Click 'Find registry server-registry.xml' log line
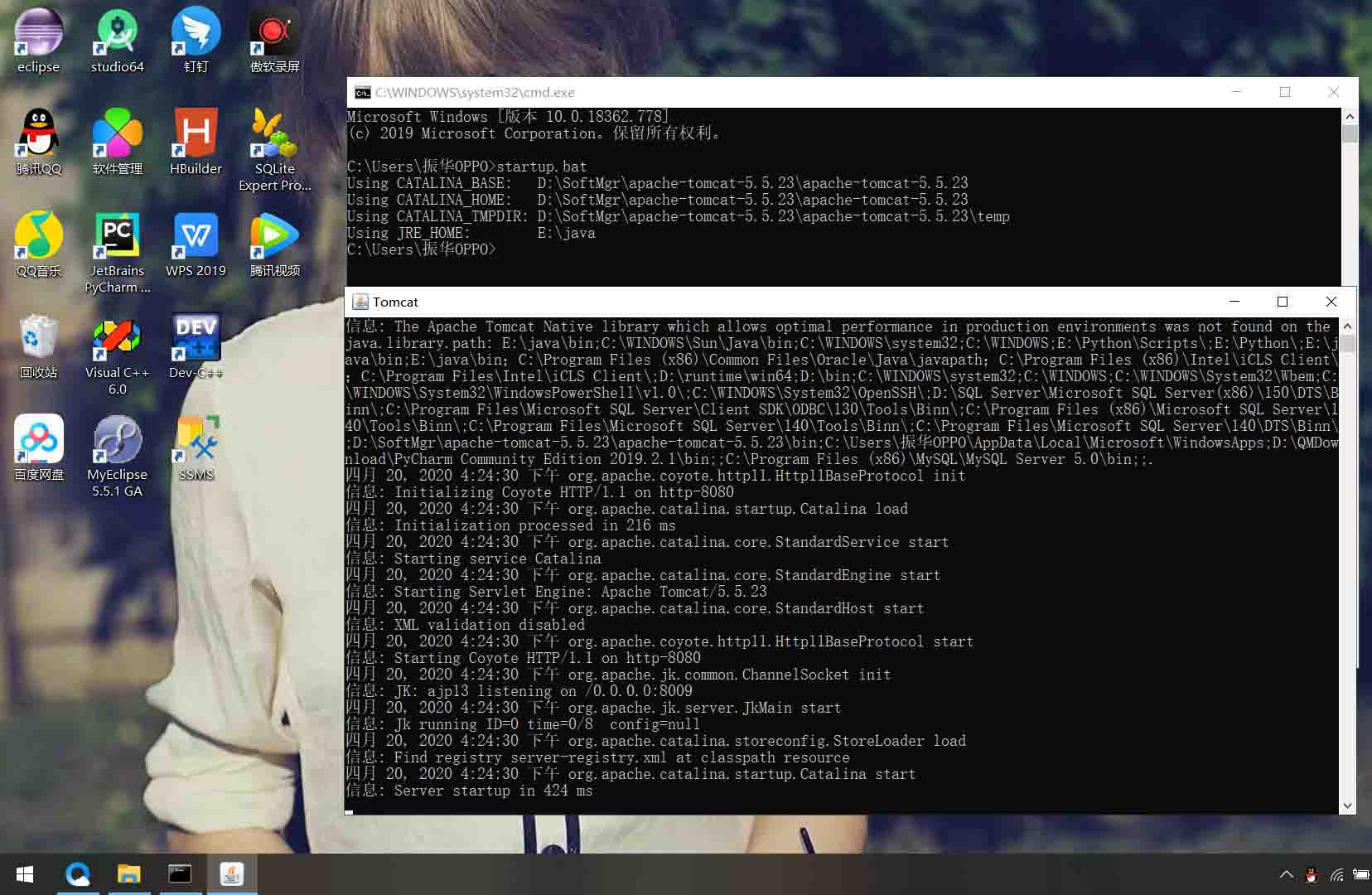 597,757
